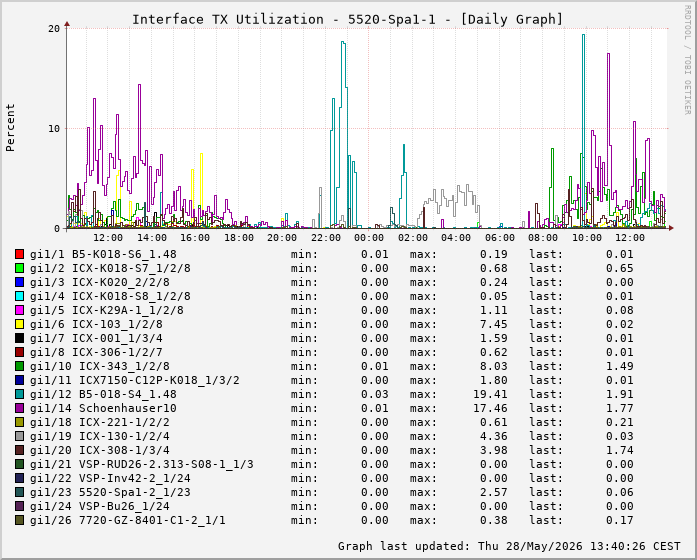Viewport: 697px width, 560px height.
Task: Click legend label gi1/18 ICX-221-1/2/2
Action: pos(100,422)
